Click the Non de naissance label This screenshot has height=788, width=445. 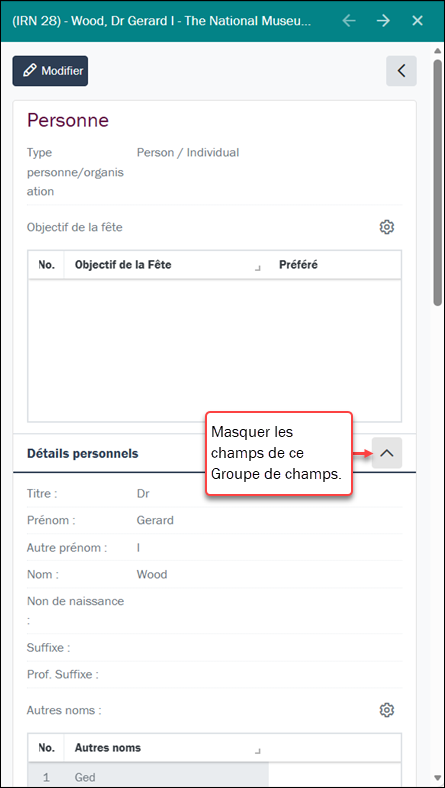[75, 610]
